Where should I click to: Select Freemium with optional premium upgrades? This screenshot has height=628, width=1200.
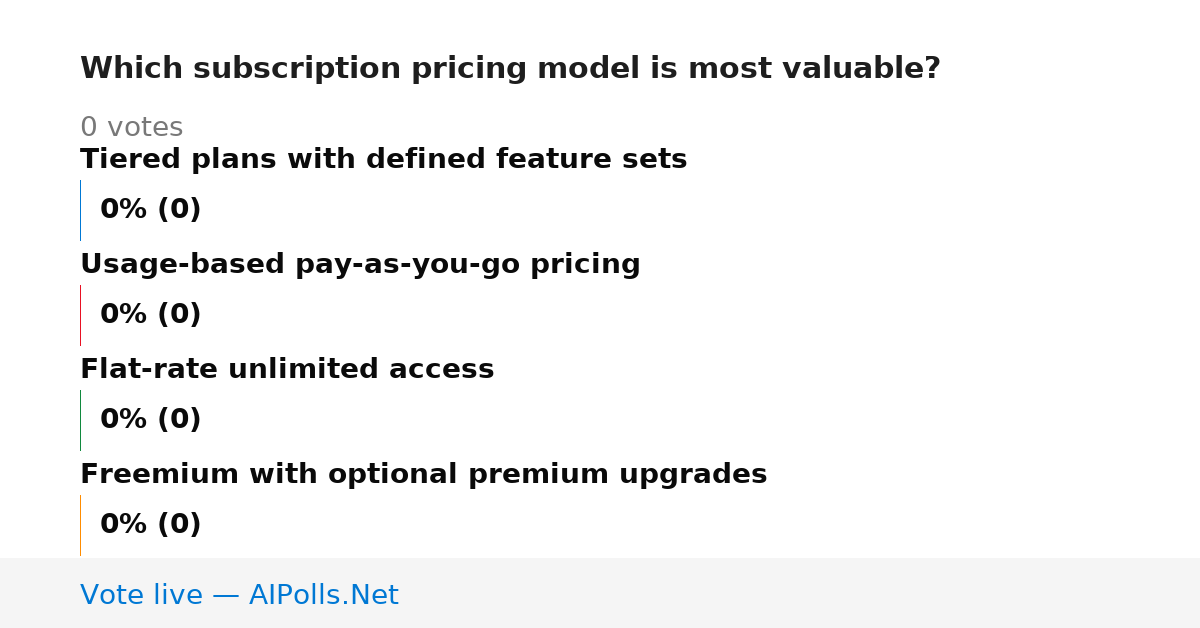click(423, 475)
